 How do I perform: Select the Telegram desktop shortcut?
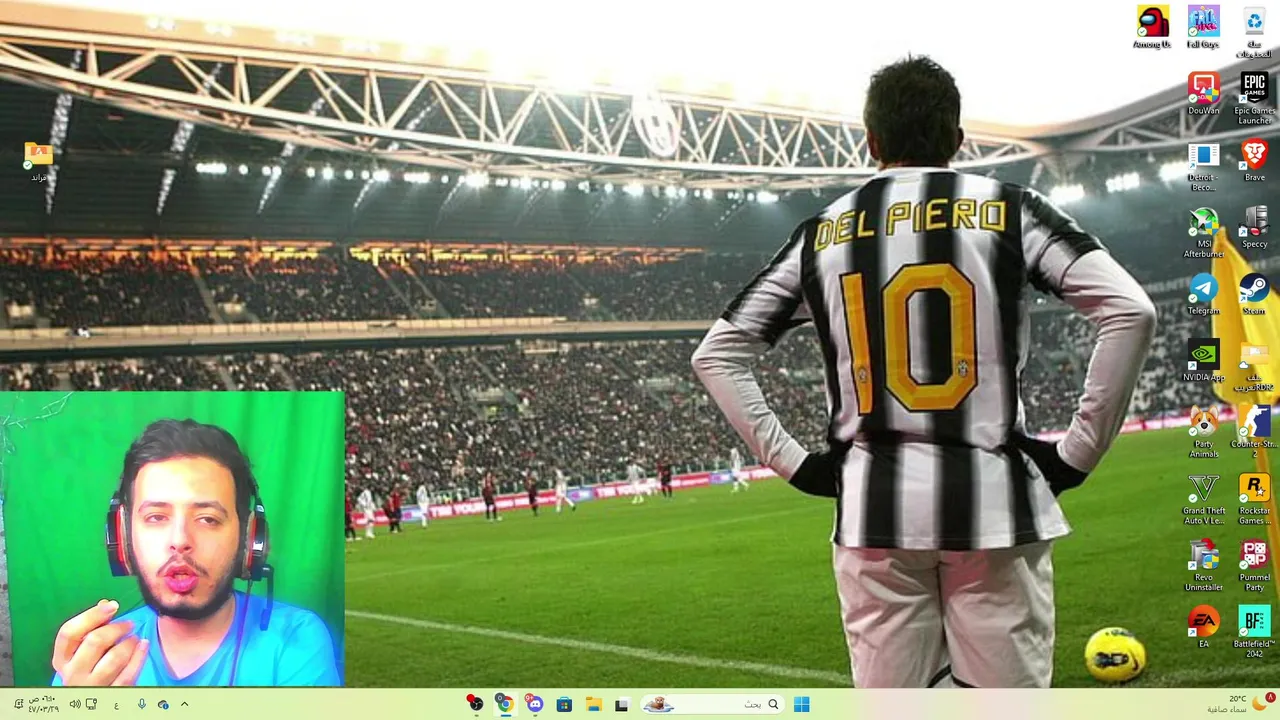click(1203, 295)
